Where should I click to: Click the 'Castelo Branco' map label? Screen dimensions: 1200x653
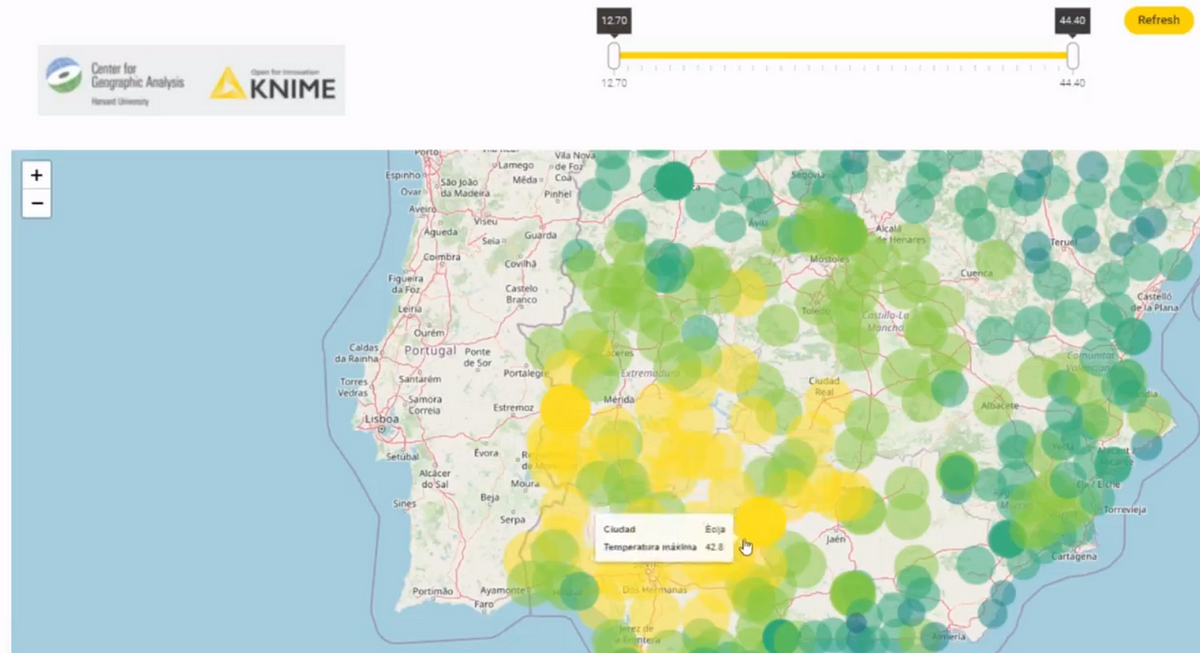pyautogui.click(x=521, y=294)
